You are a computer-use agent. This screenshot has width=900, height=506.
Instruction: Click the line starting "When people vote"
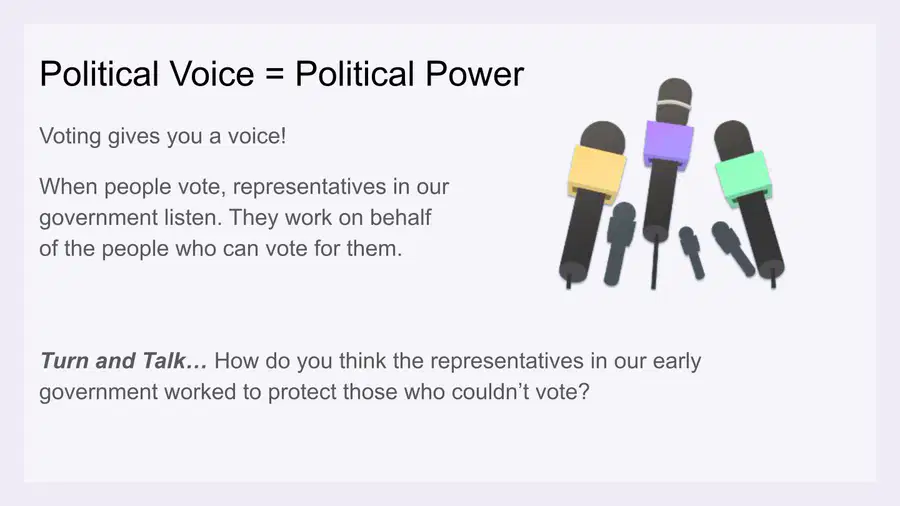244,187
